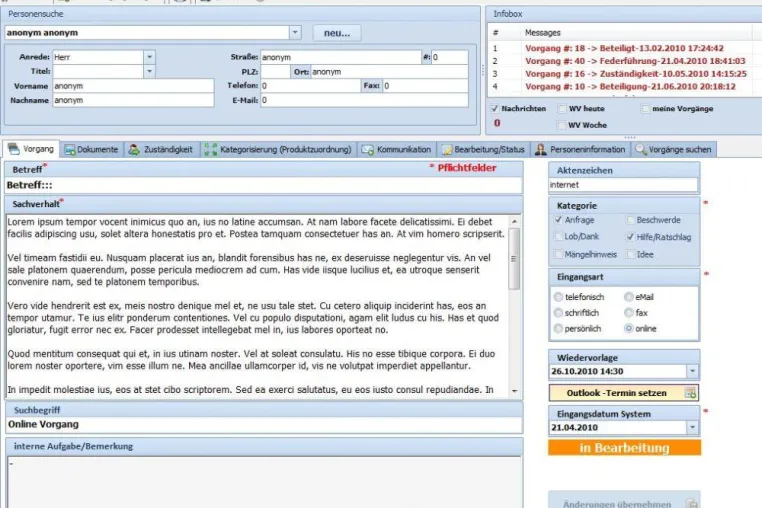Screen dimensions: 762x508
Task: Click the Bearbeitung/Status note icon
Action: click(447, 150)
